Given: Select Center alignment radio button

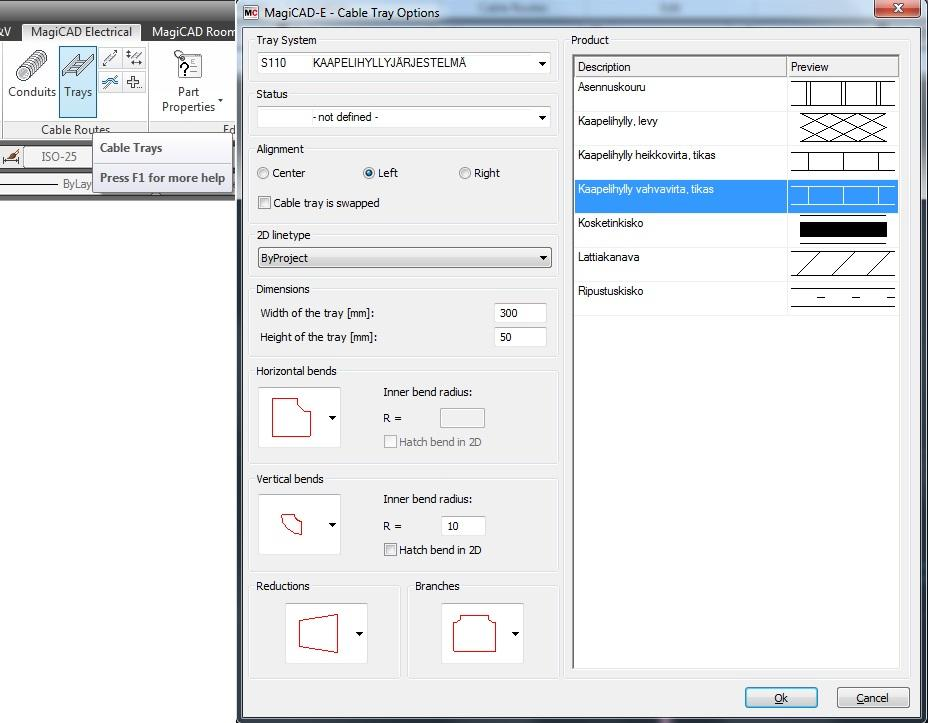Looking at the screenshot, I should coord(263,173).
